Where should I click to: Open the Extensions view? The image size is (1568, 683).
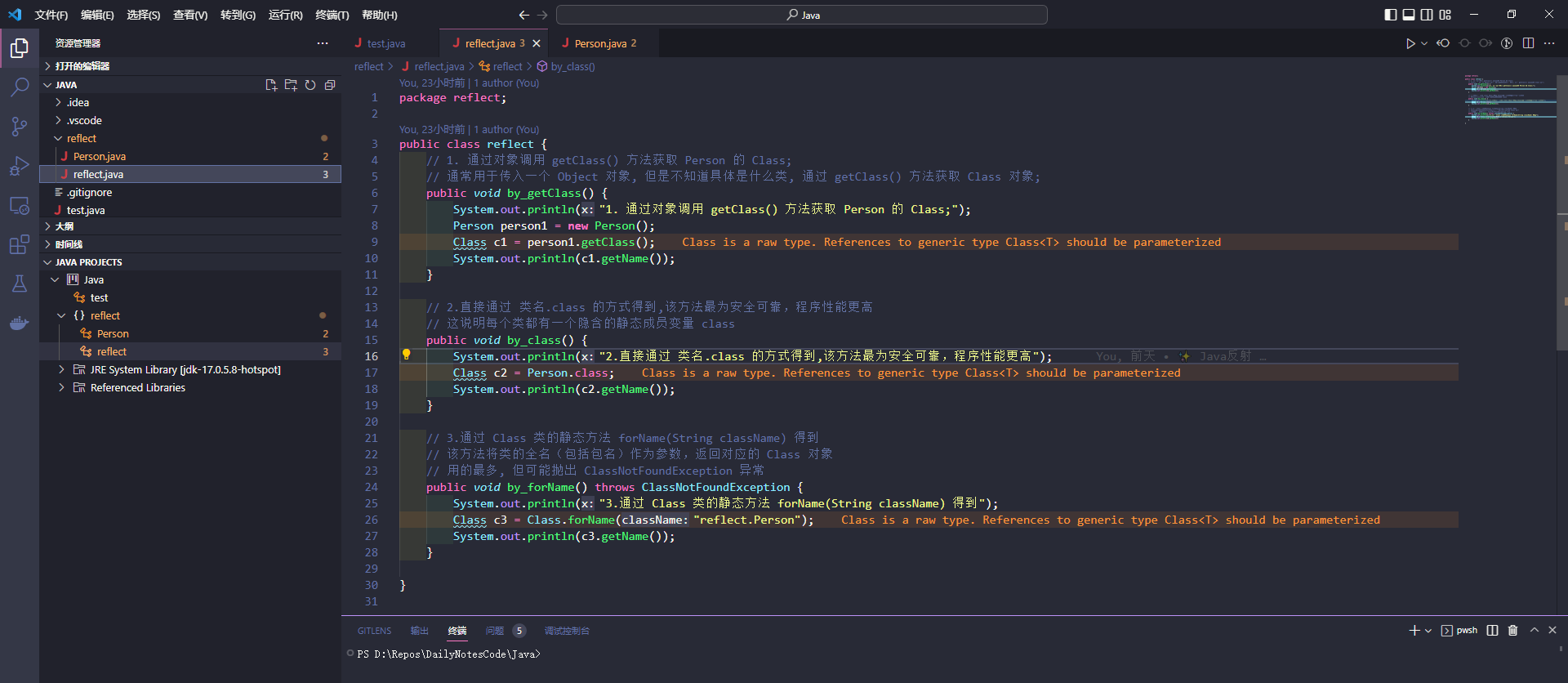tap(20, 244)
